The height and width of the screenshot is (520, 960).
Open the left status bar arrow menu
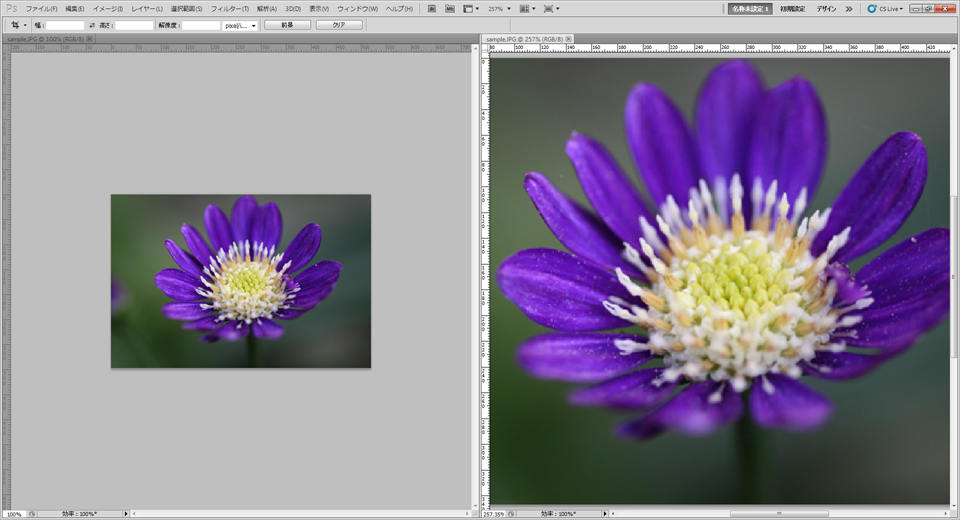click(x=126, y=514)
